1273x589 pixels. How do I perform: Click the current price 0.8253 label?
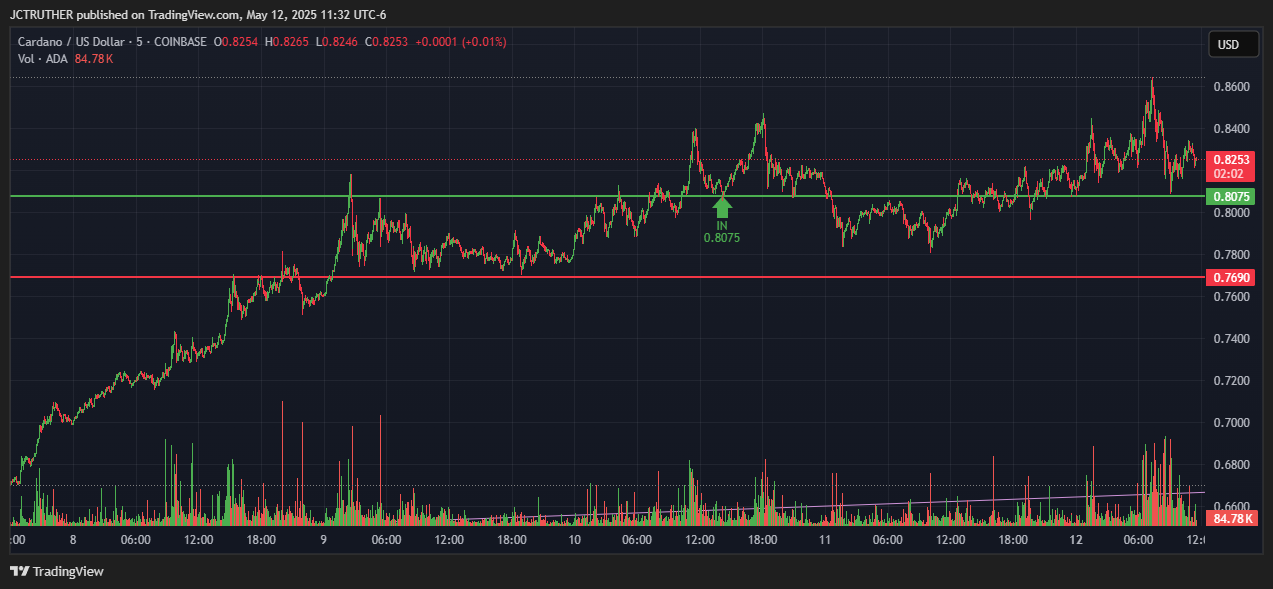pyautogui.click(x=1231, y=159)
